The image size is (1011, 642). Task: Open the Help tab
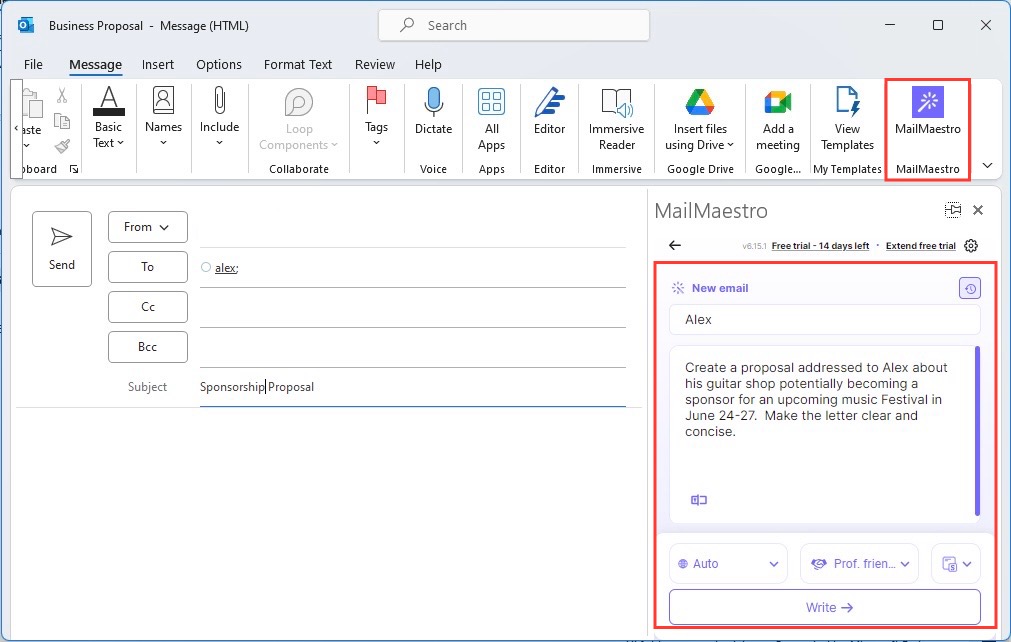(428, 64)
